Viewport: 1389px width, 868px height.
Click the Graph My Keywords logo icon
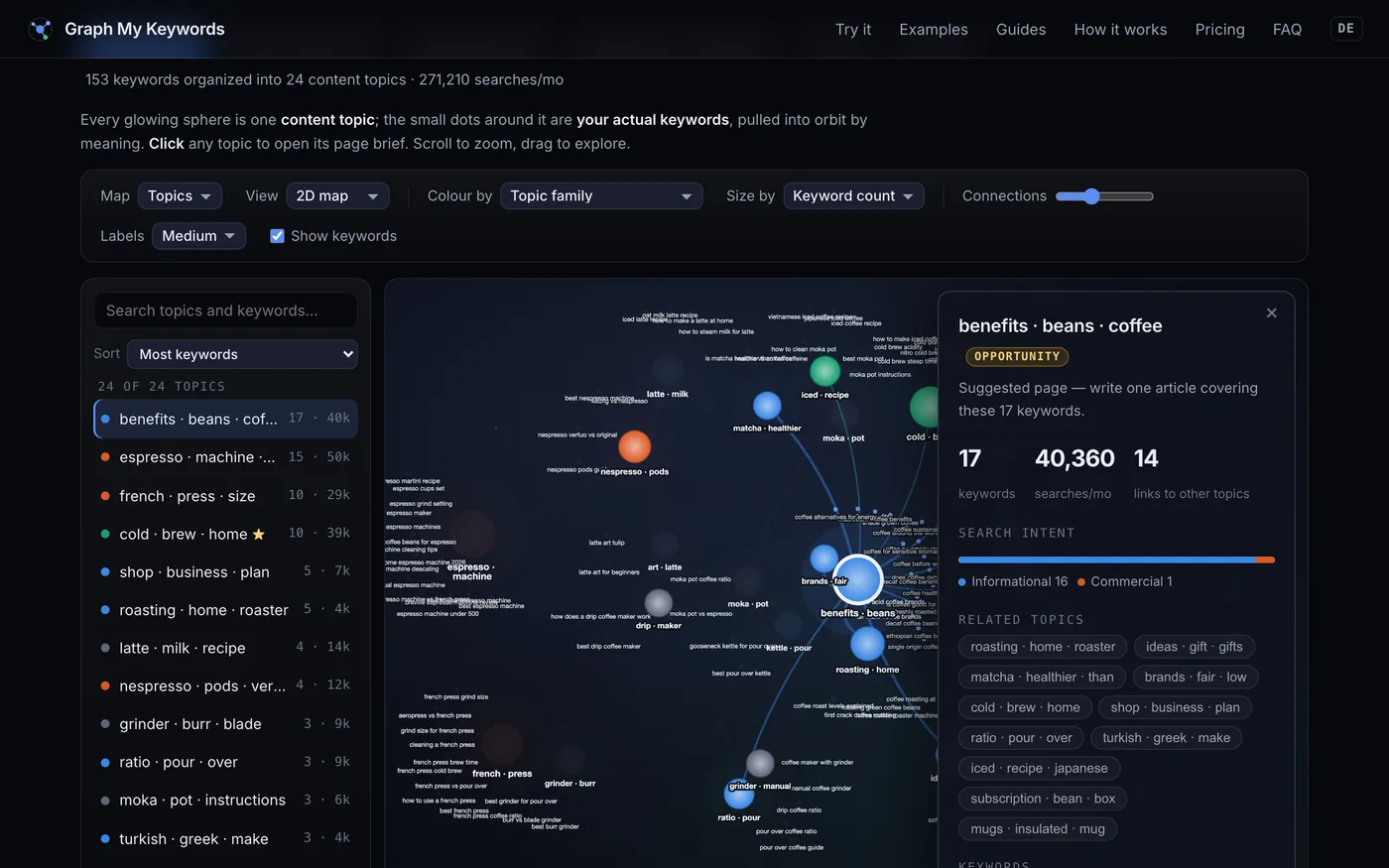(x=41, y=30)
